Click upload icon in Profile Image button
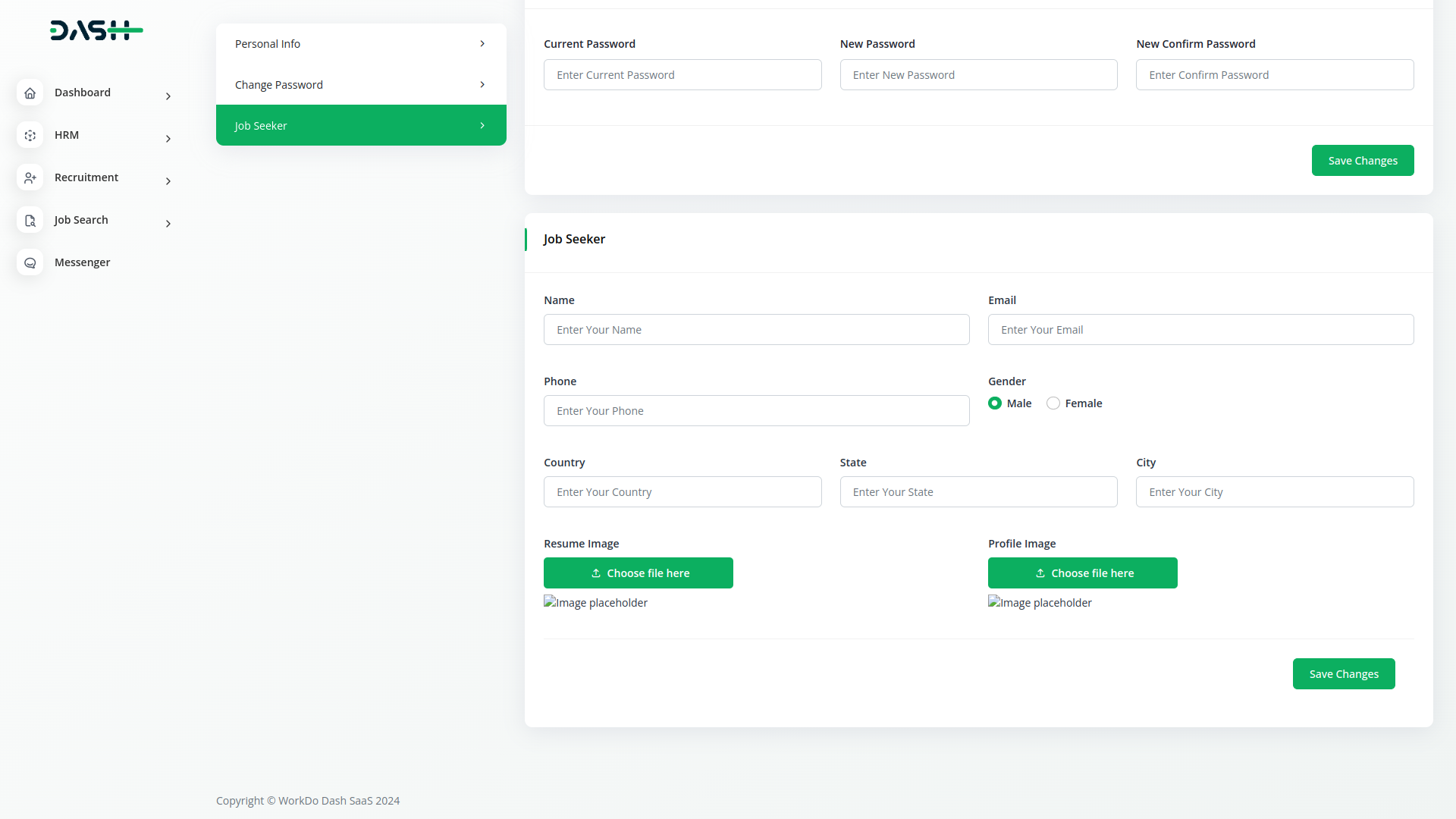Image resolution: width=1456 pixels, height=819 pixels. (x=1040, y=573)
